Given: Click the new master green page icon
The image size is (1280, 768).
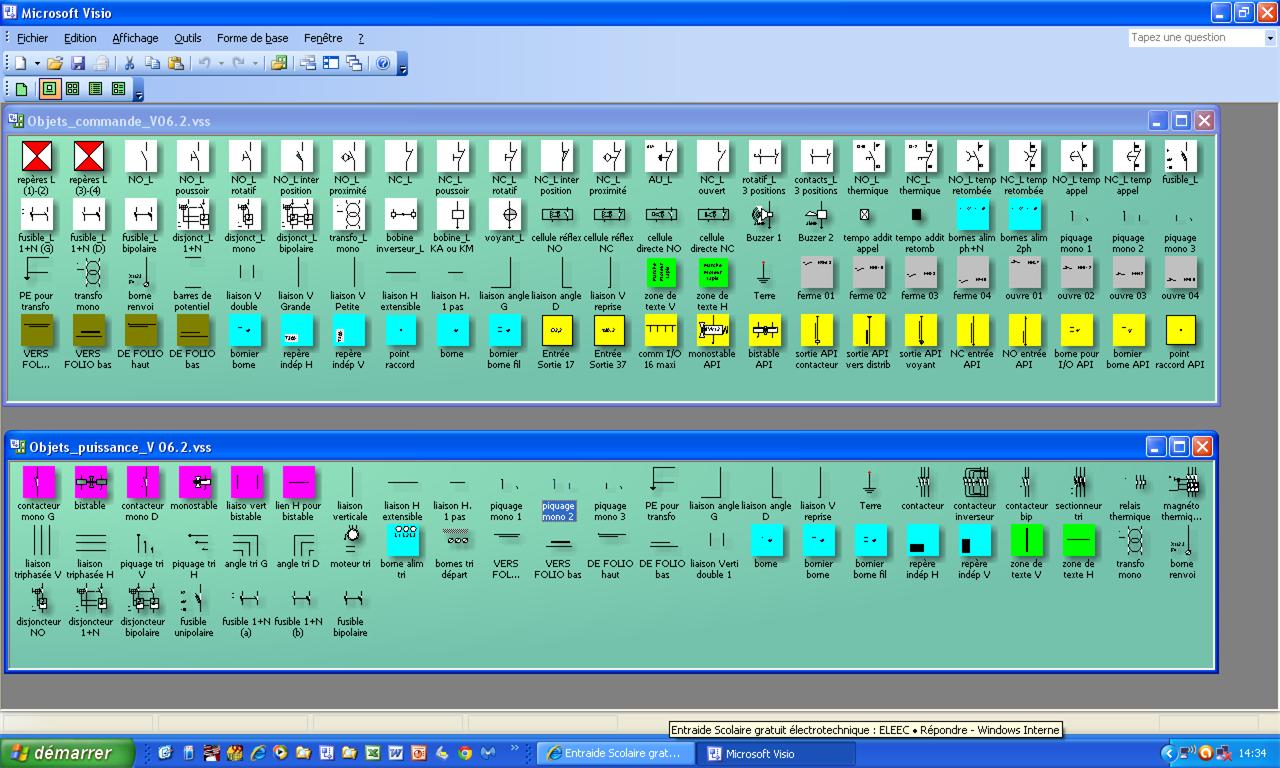Looking at the screenshot, I should pos(22,89).
